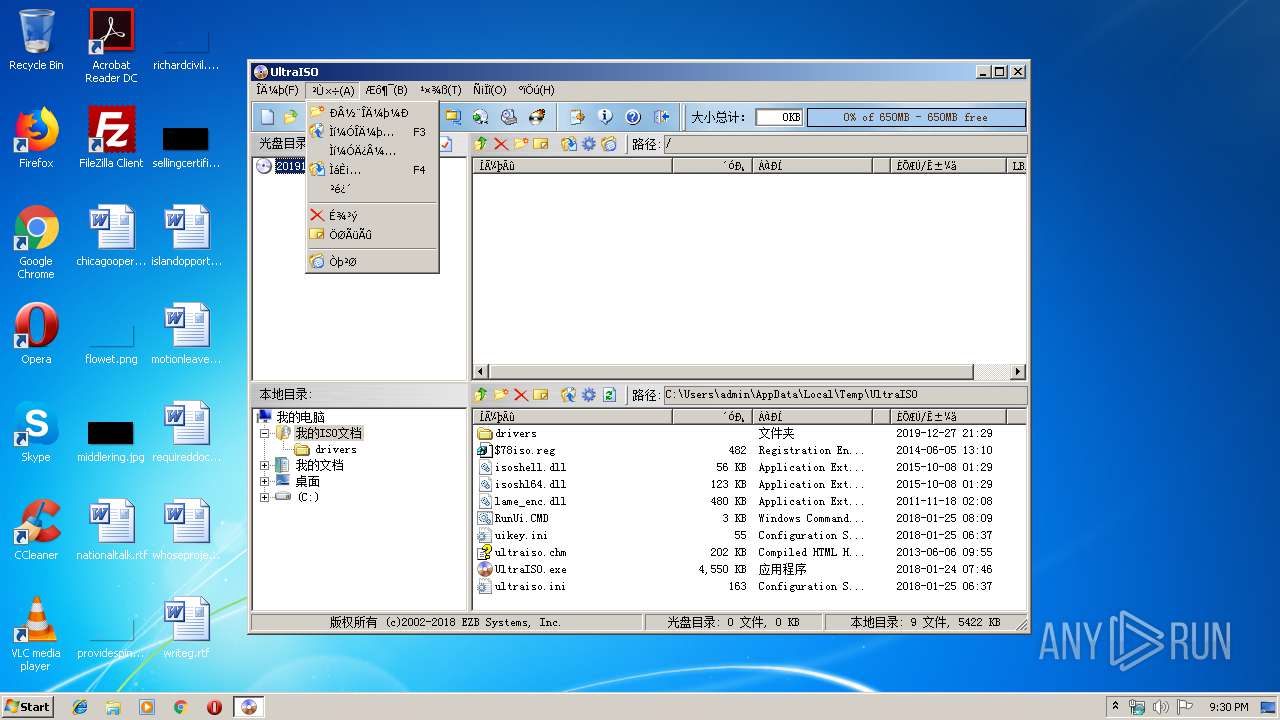
Task: Click the UltraISO taskbar button
Action: coord(248,707)
